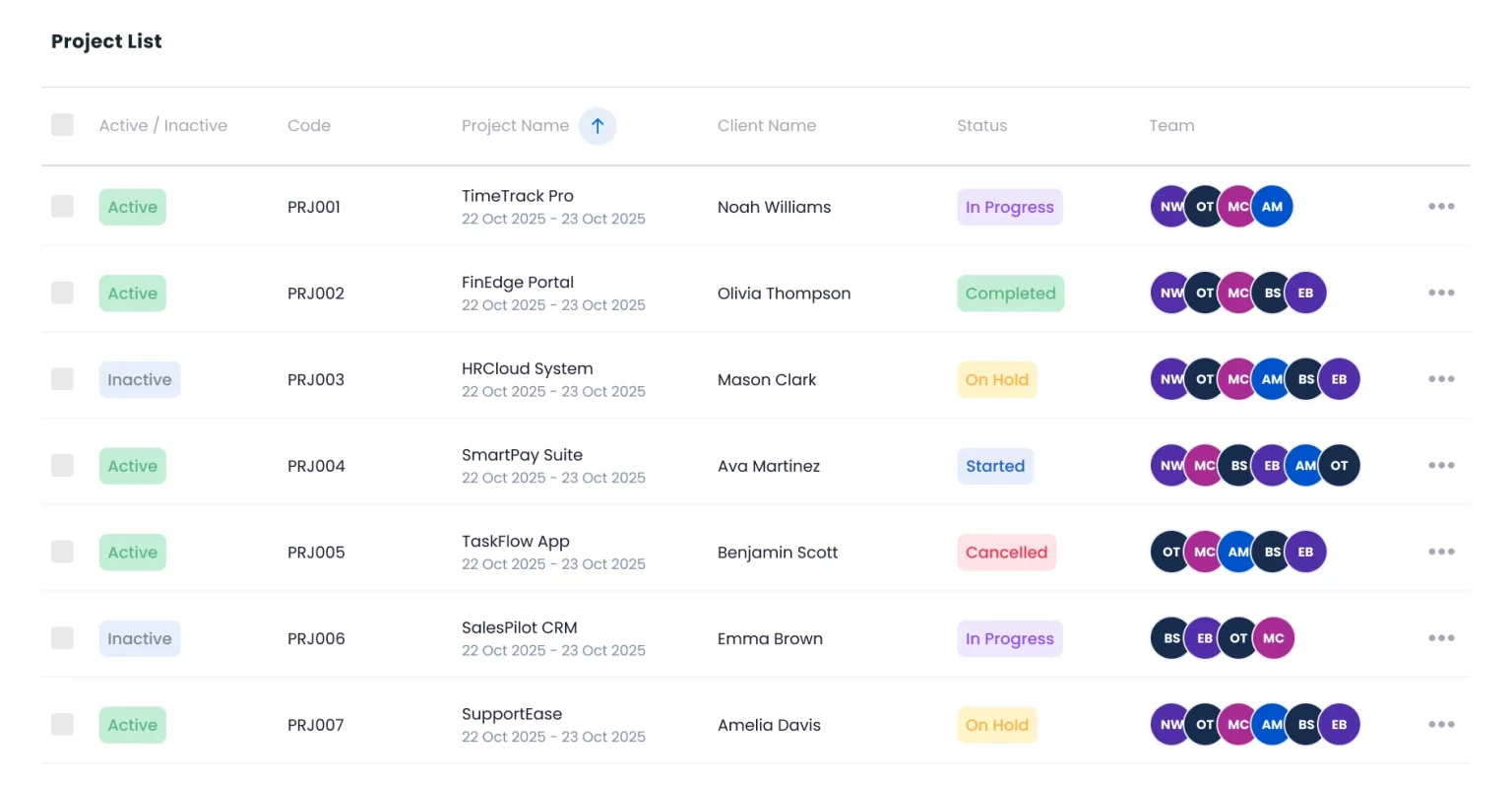Open the TimeTrack Pro project name

[518, 196]
